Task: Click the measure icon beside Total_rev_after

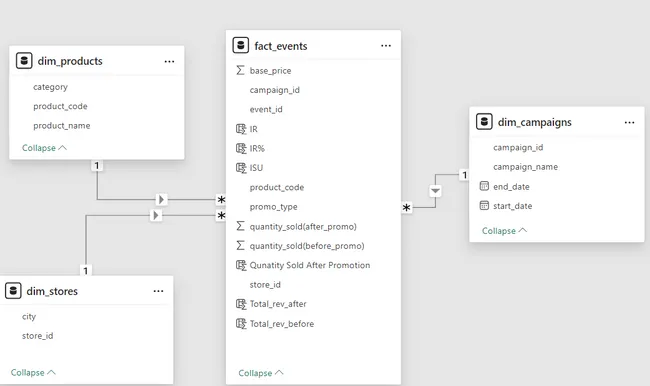Action: tap(241, 304)
